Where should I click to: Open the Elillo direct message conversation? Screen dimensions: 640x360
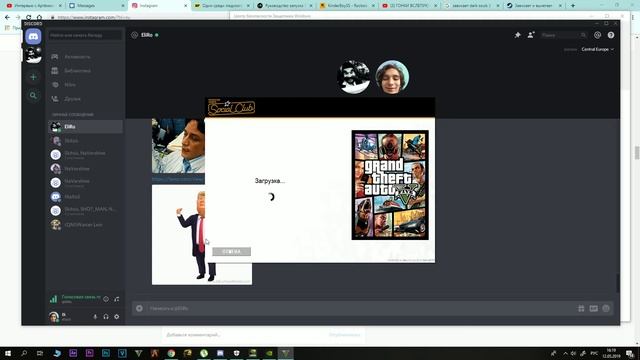pos(85,127)
